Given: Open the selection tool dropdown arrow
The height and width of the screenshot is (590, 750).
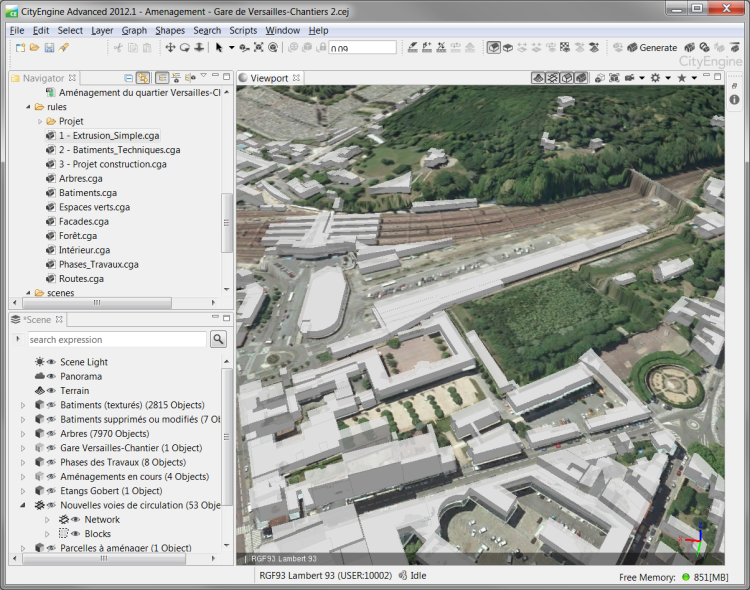Looking at the screenshot, I should pos(232,47).
